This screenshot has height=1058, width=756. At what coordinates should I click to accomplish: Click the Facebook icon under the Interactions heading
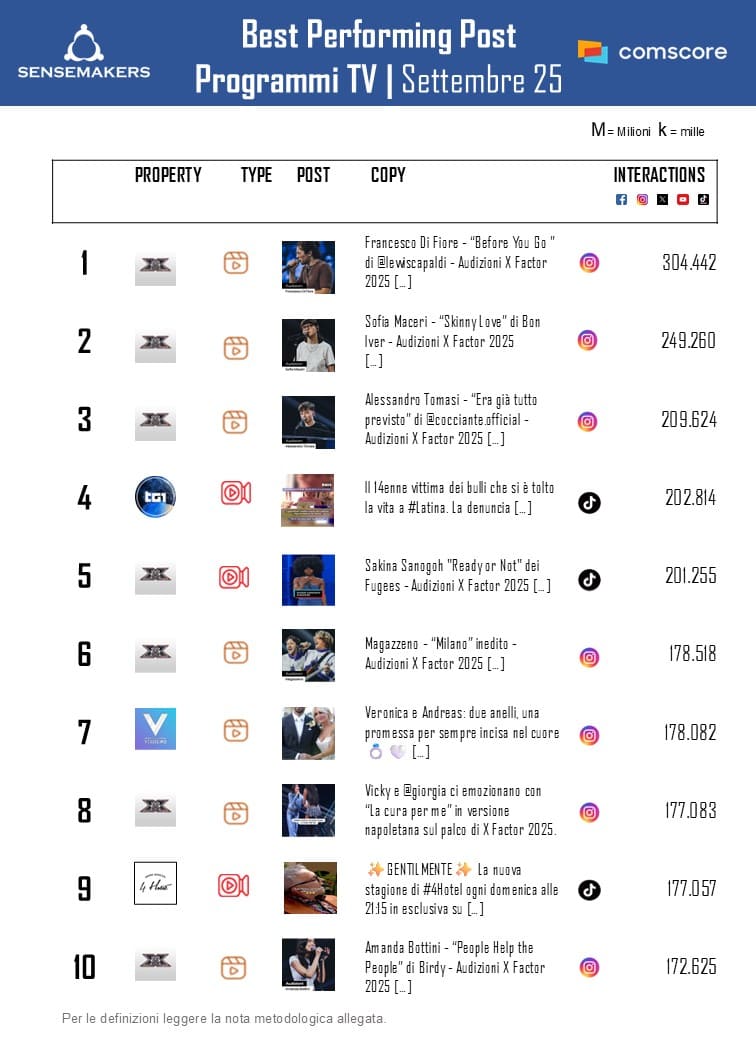tap(621, 199)
